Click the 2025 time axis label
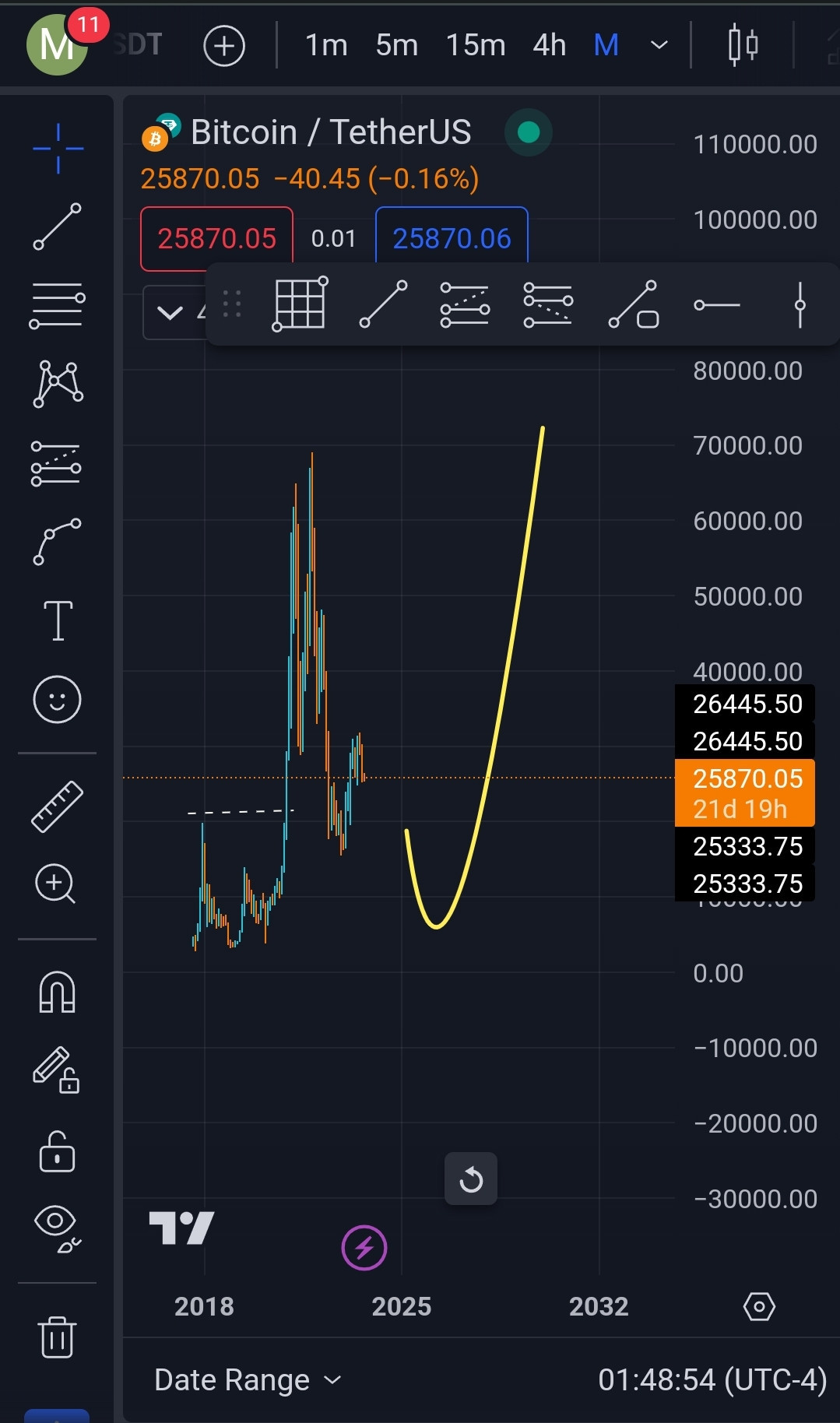The image size is (840, 1423). pyautogui.click(x=402, y=1306)
